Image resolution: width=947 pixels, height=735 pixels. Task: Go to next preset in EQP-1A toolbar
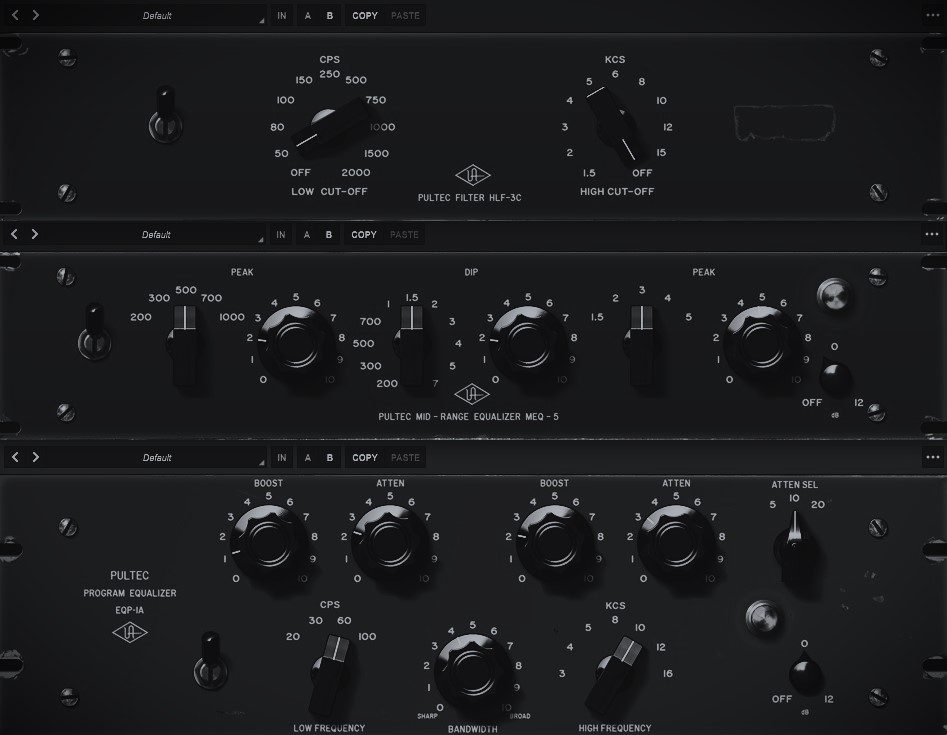pyautogui.click(x=36, y=457)
